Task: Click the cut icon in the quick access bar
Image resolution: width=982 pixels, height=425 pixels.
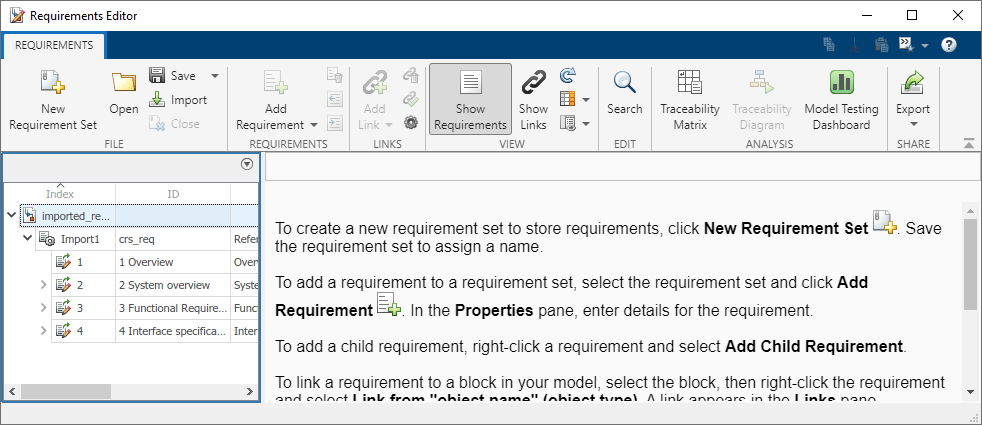Action: pos(854,44)
